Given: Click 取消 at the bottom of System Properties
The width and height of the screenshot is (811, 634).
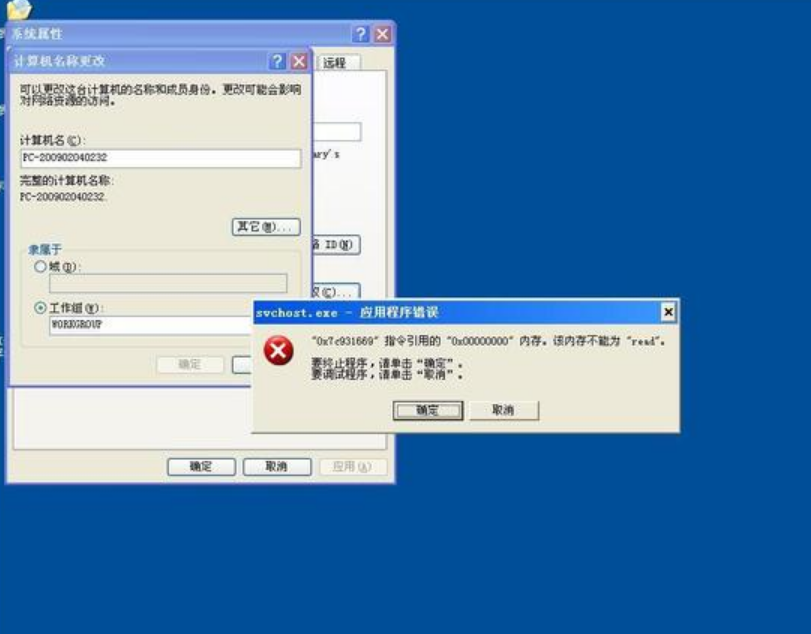Looking at the screenshot, I should tap(277, 466).
